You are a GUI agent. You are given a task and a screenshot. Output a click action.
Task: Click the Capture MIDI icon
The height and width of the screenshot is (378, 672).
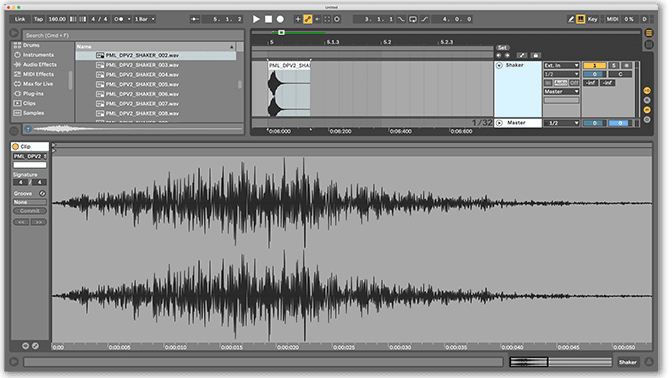[327, 19]
